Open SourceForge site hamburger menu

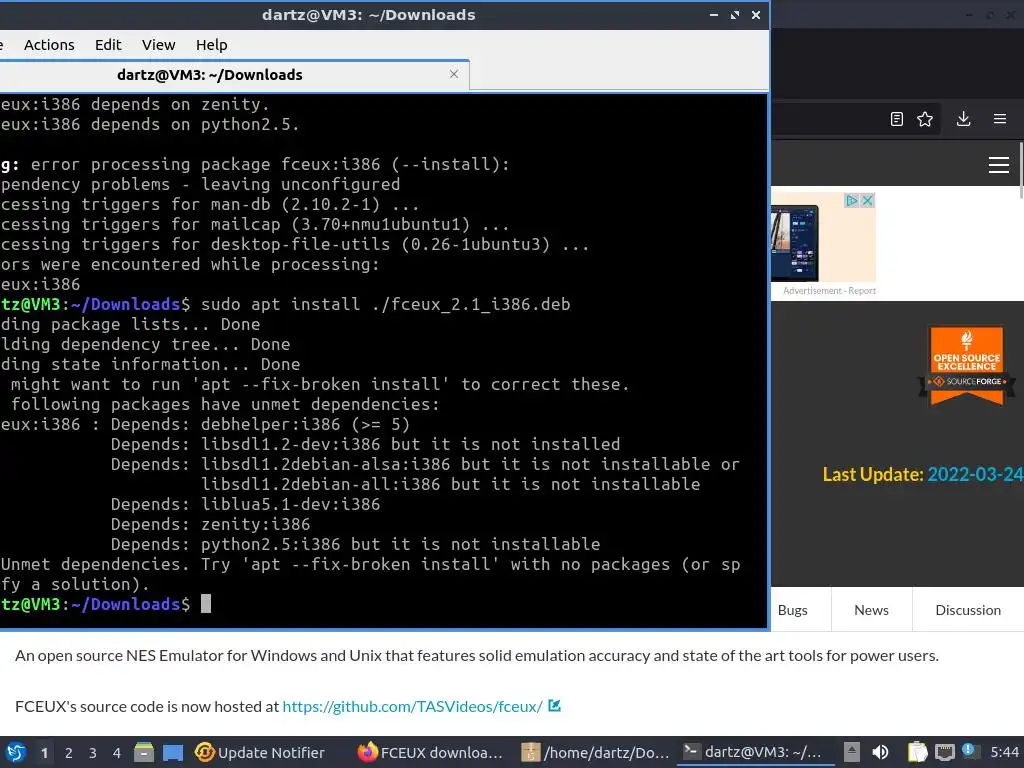pyautogui.click(x=999, y=165)
